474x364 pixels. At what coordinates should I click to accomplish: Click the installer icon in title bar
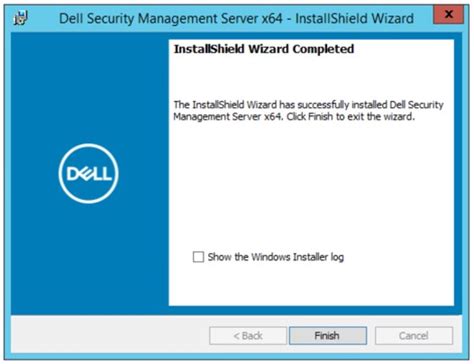pos(21,18)
